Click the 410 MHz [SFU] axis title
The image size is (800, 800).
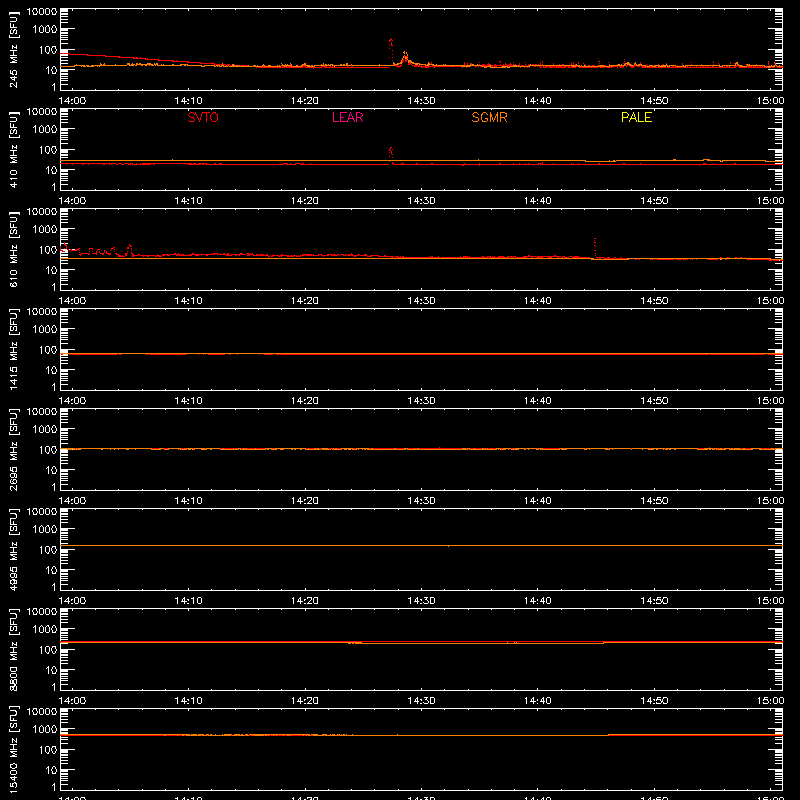coord(13,149)
